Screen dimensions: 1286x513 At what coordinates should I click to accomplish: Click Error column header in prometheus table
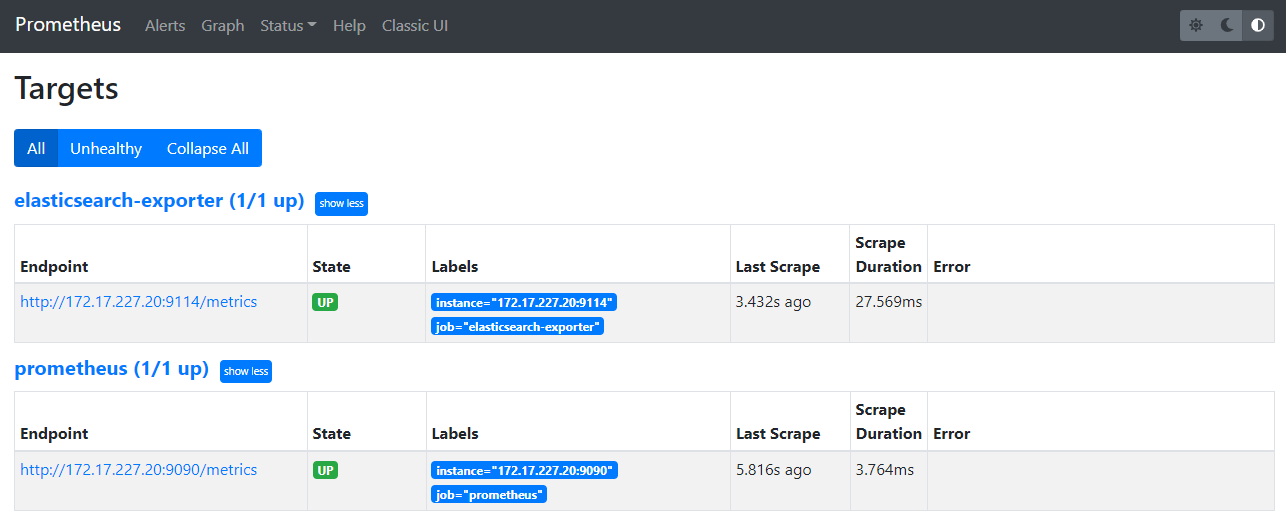click(952, 434)
